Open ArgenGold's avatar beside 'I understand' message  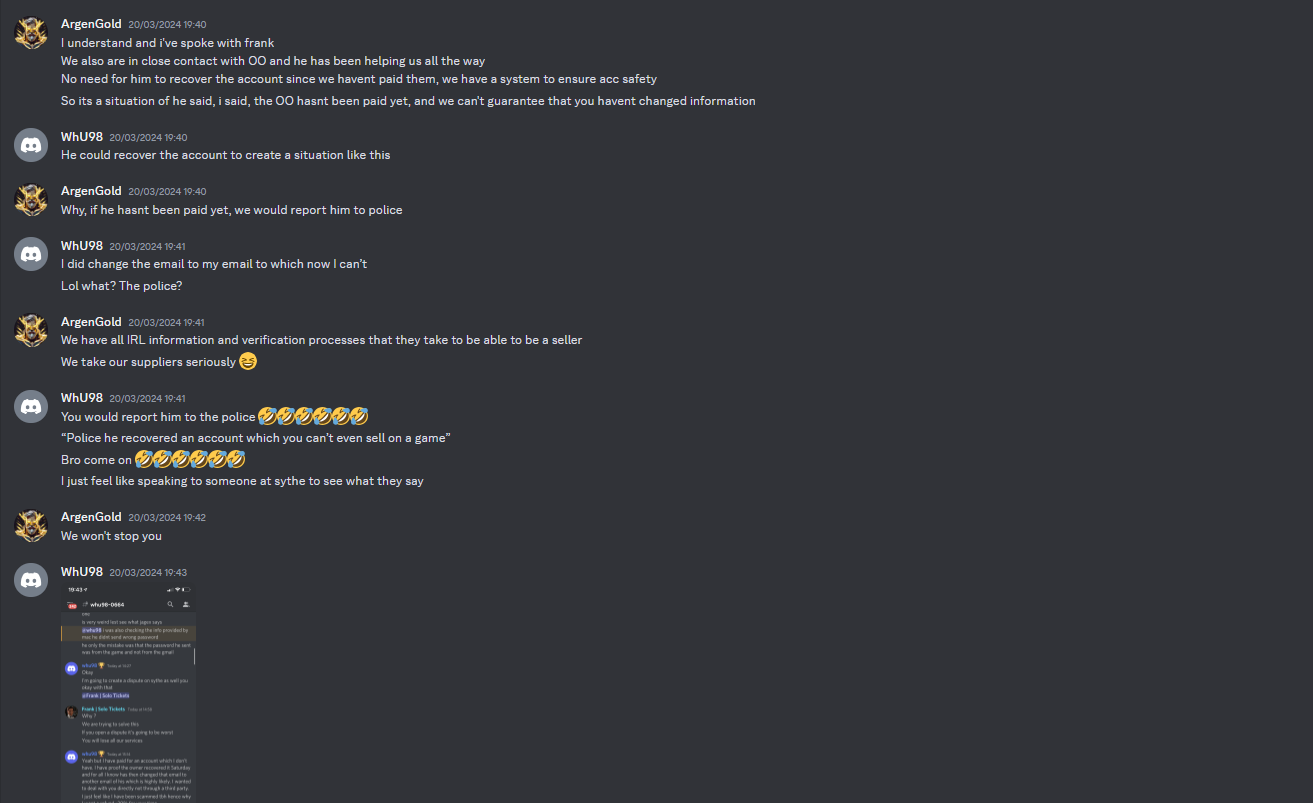[31, 33]
